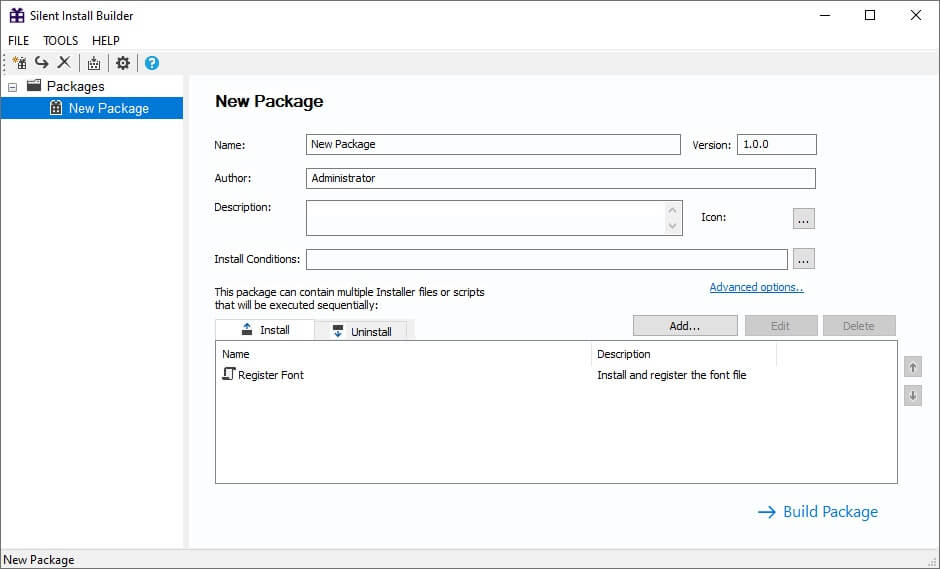The width and height of the screenshot is (940, 569).
Task: Move item down with the down arrow
Action: coord(912,396)
